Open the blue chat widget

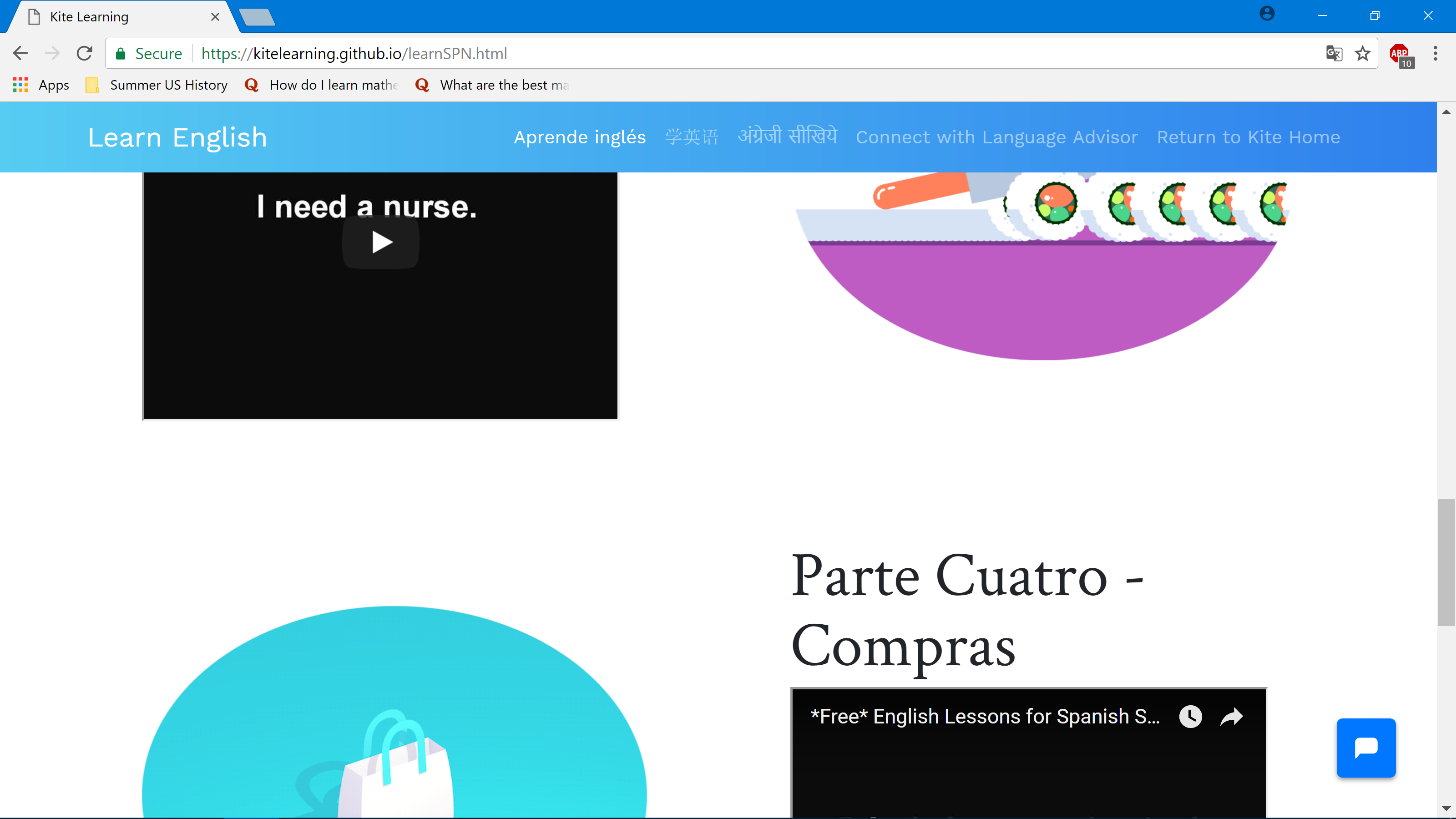click(x=1365, y=747)
